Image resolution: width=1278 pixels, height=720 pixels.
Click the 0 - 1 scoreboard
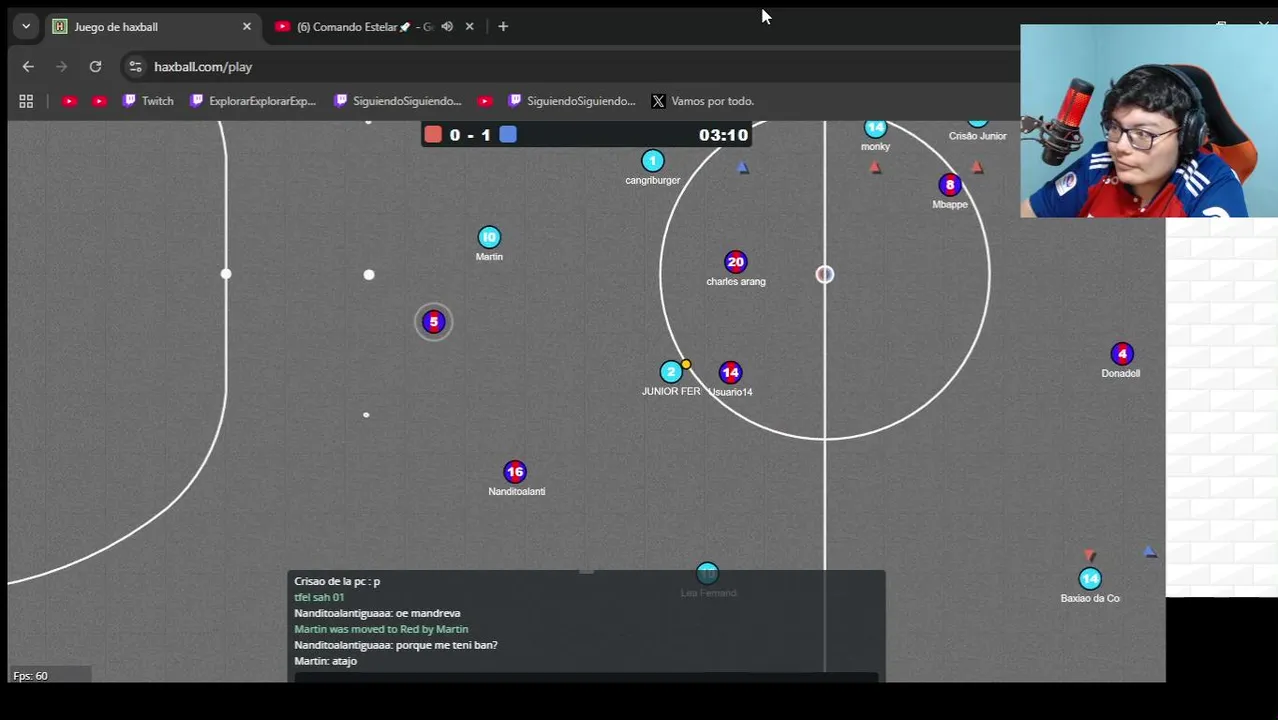[470, 135]
